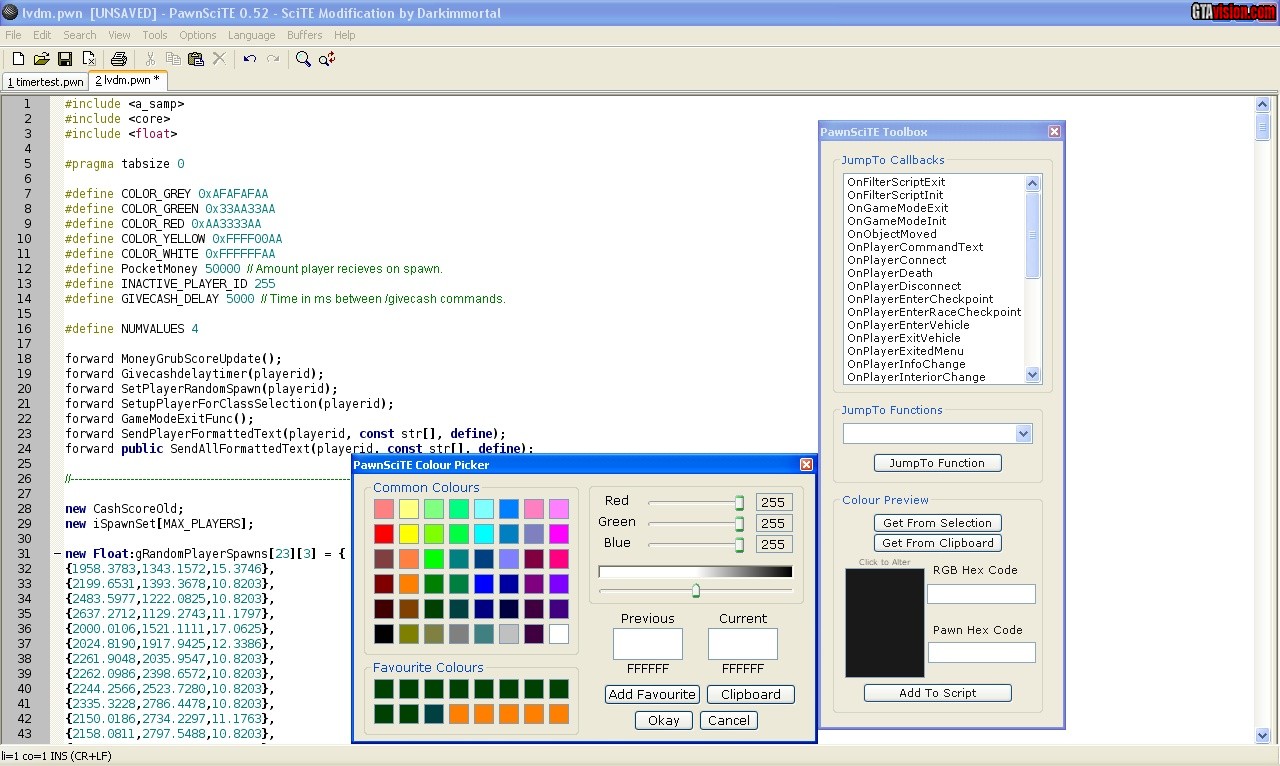Image resolution: width=1280 pixels, height=766 pixels.
Task: Open the Language menu
Action: coord(252,35)
